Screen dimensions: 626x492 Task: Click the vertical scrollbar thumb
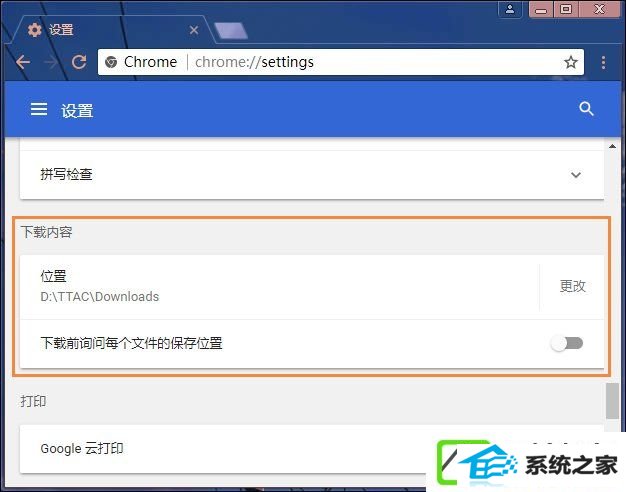click(612, 401)
